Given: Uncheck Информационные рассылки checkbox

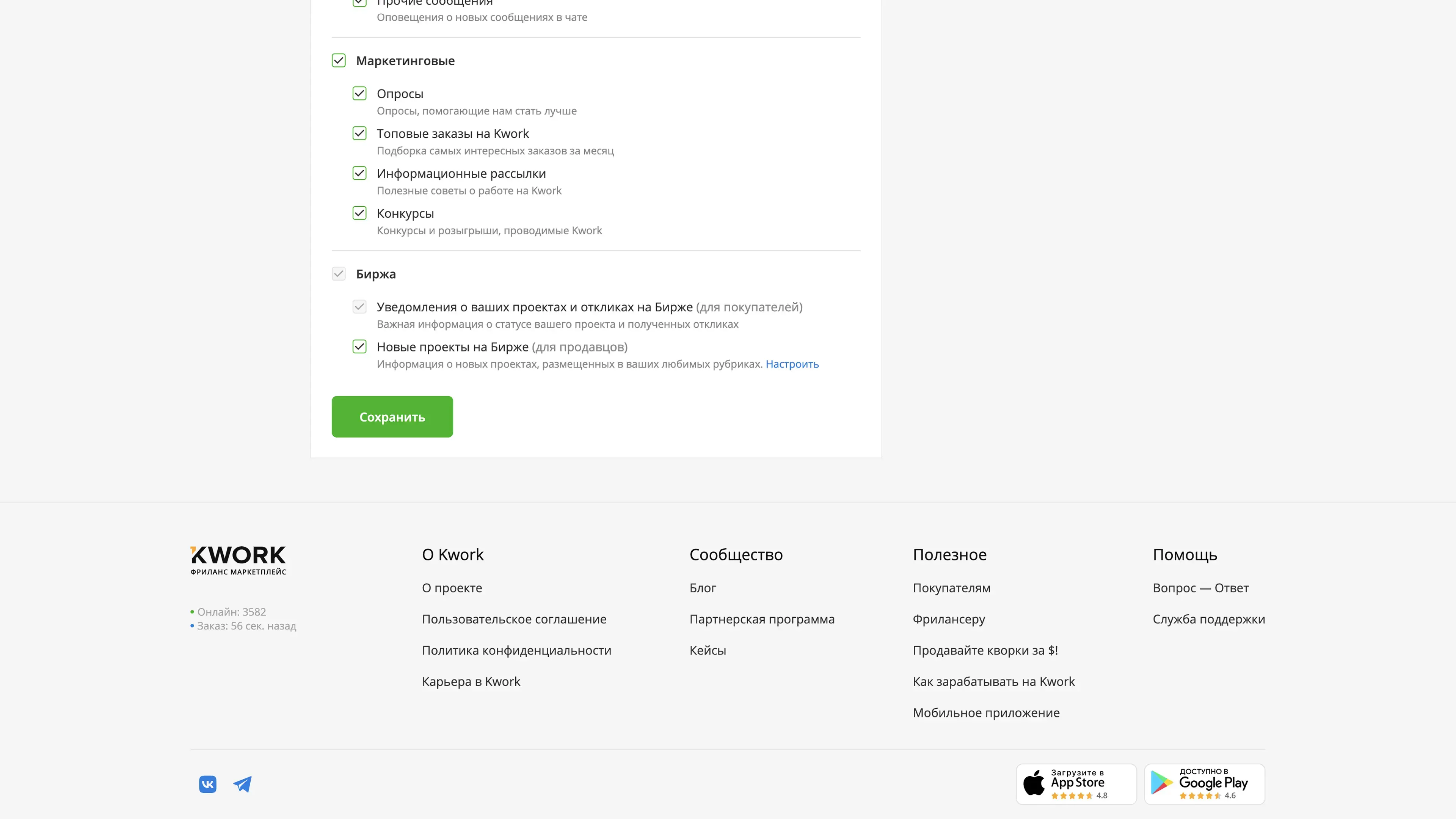Looking at the screenshot, I should [x=359, y=173].
